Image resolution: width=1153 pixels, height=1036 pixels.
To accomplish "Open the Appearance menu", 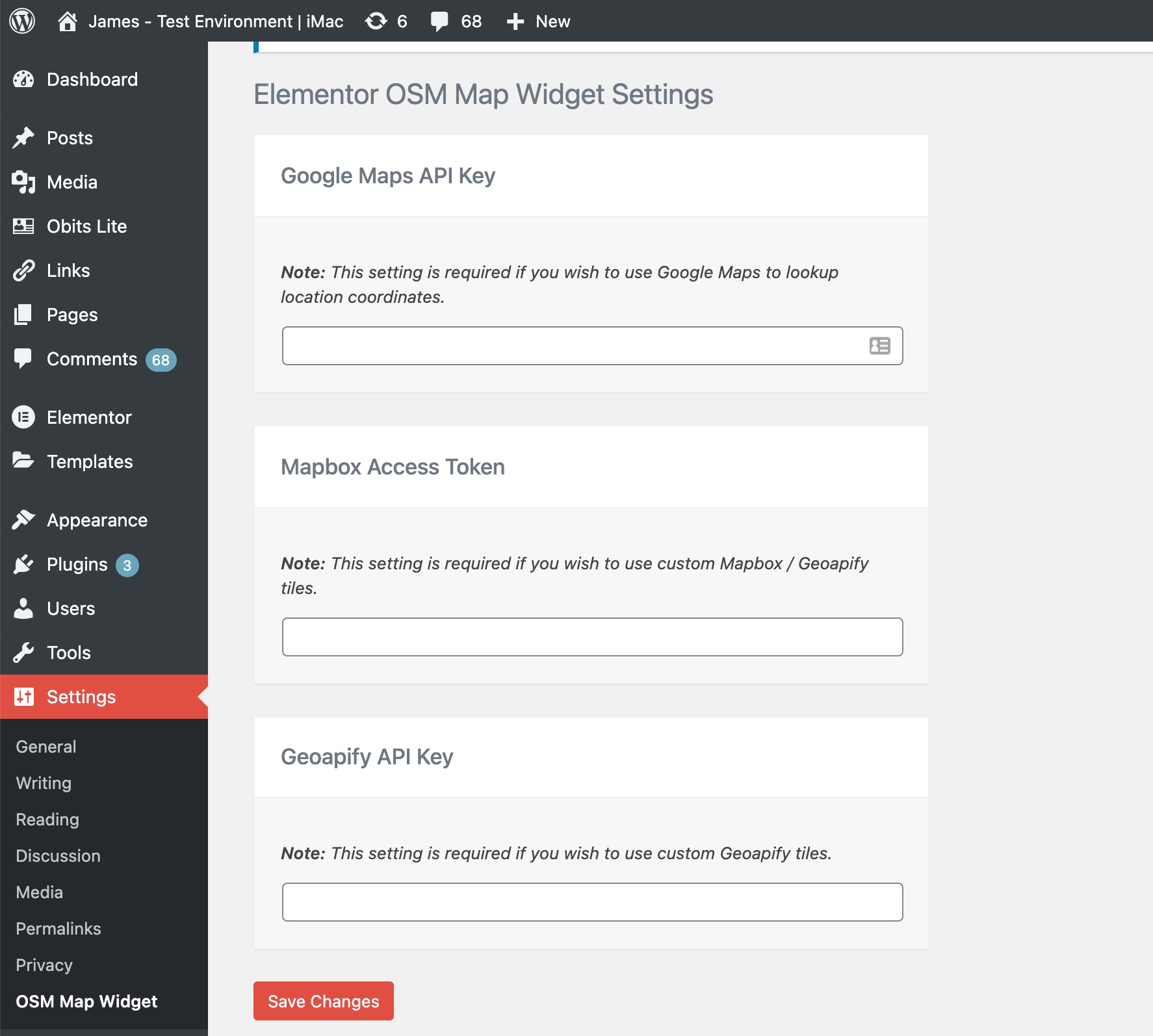I will [x=97, y=520].
